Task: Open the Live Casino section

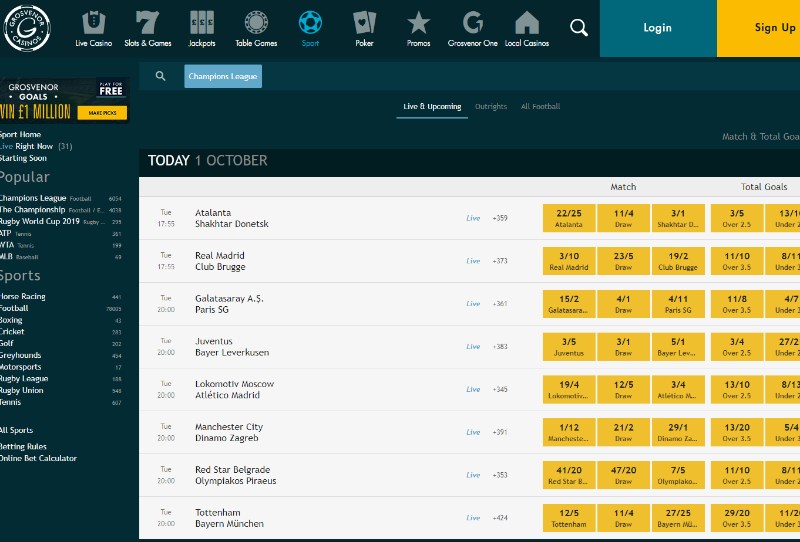Action: click(93, 30)
